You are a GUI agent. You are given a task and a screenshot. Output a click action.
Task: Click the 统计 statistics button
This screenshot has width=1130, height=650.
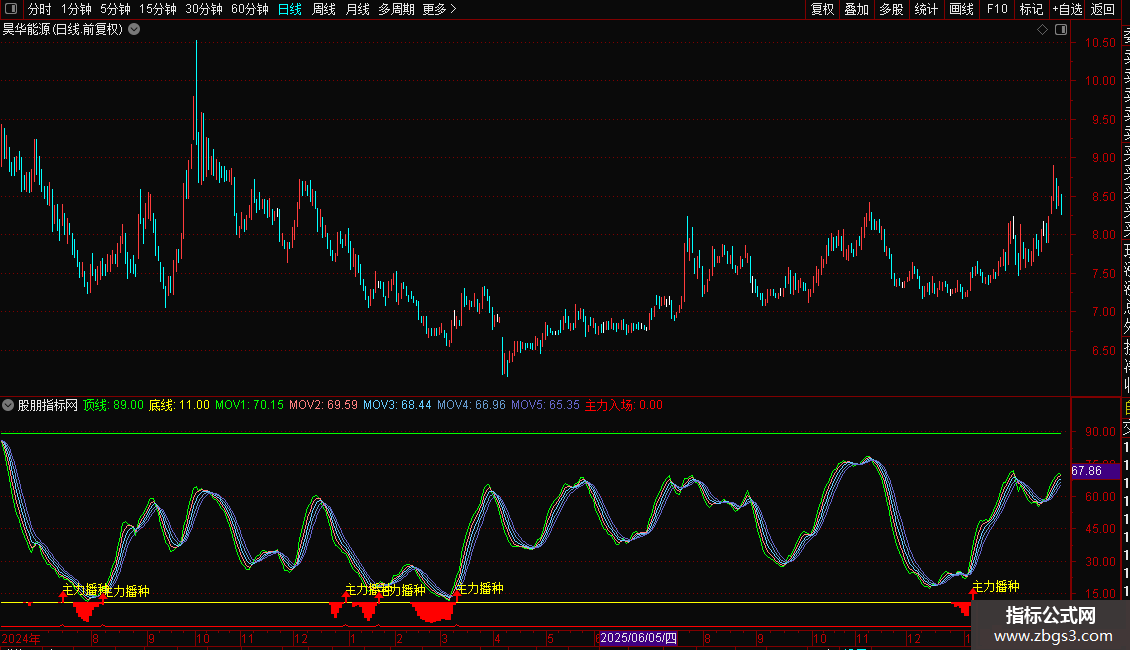(925, 9)
